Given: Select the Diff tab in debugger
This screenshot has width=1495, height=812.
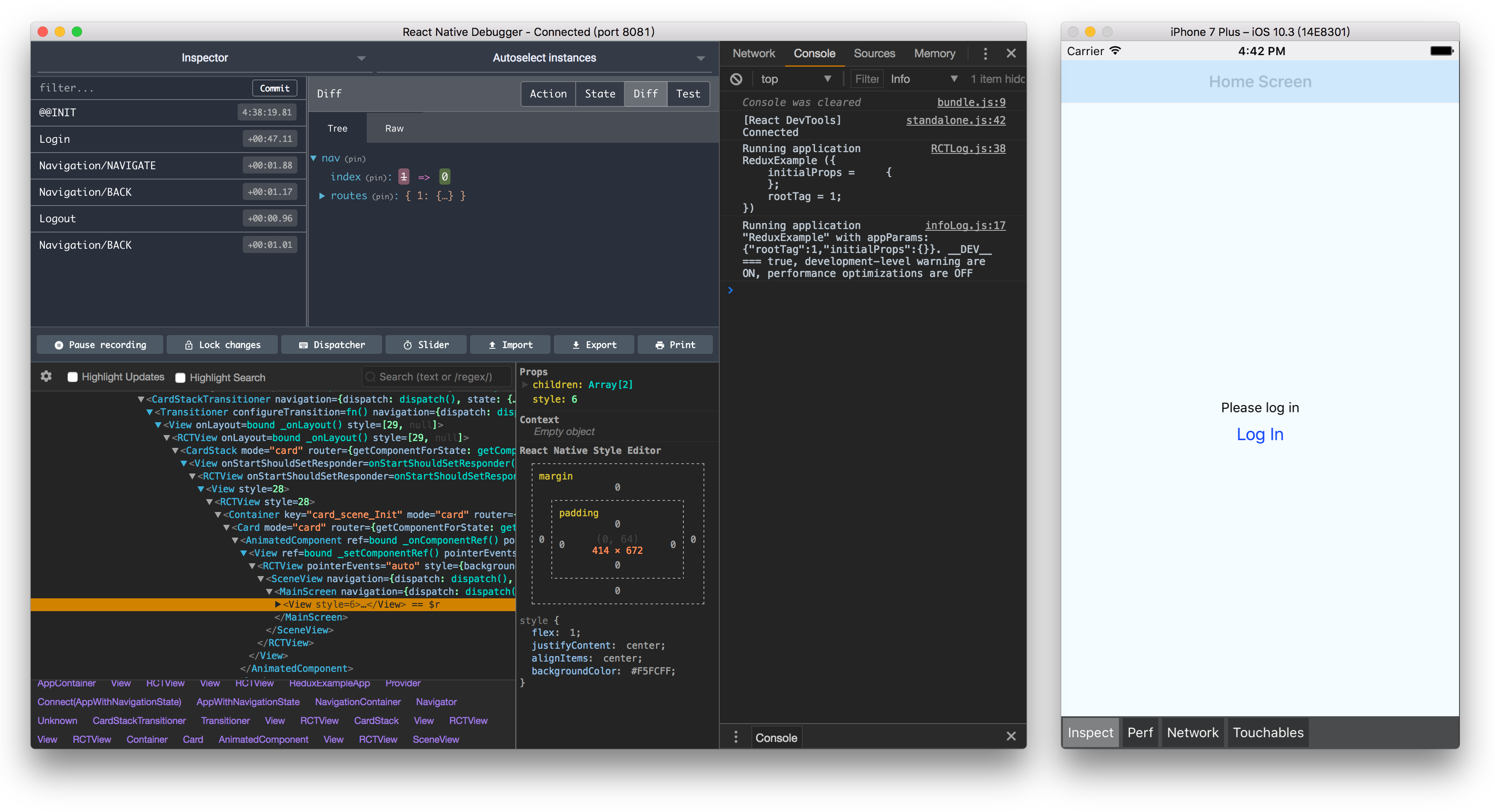Looking at the screenshot, I should click(644, 93).
